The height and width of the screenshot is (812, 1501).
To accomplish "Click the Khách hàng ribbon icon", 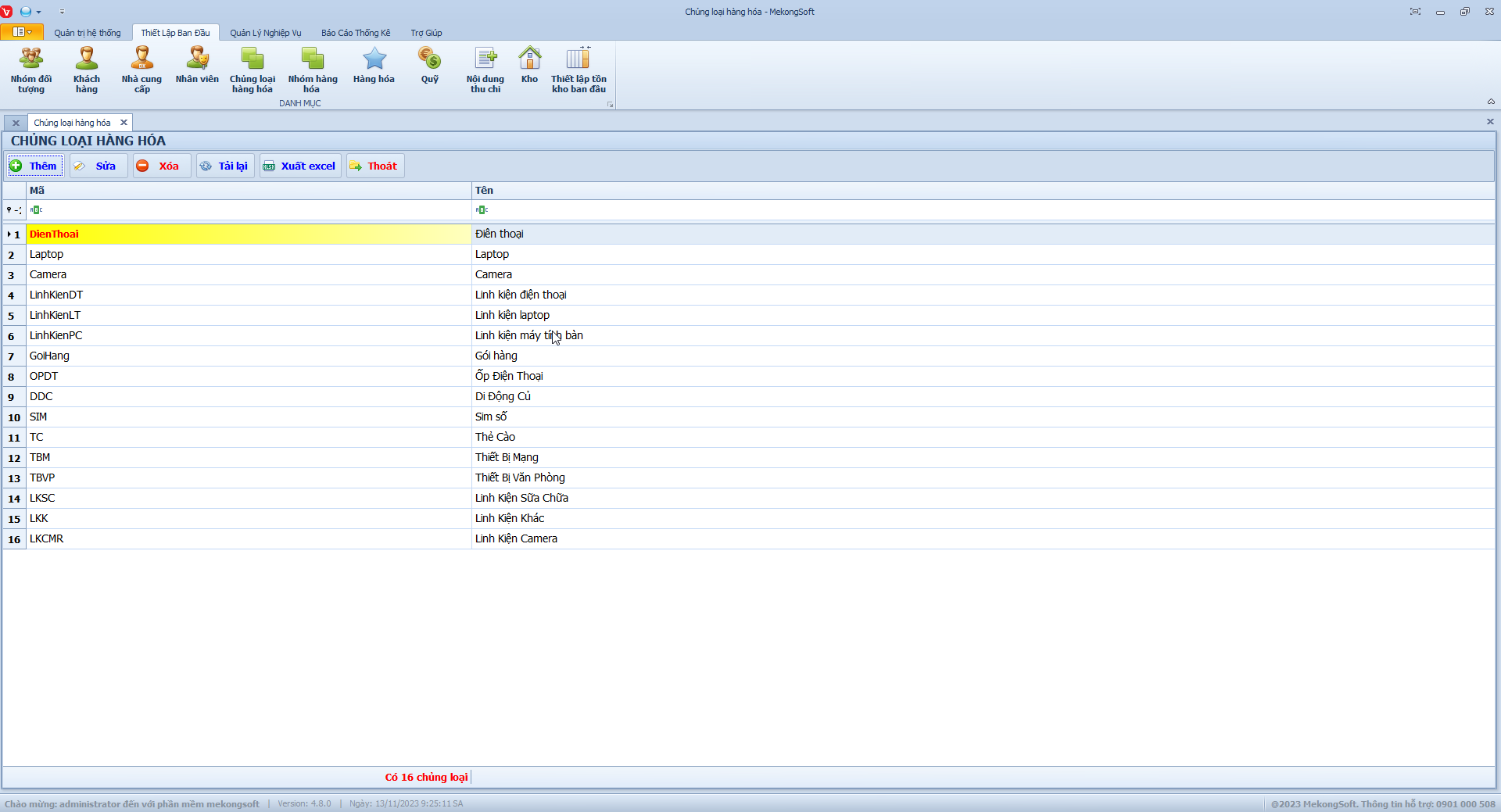I will [x=87, y=70].
